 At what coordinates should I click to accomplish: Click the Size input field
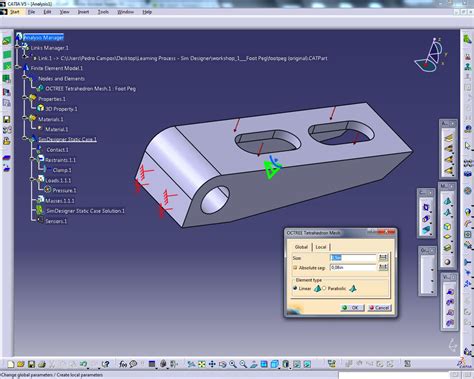[x=353, y=258]
